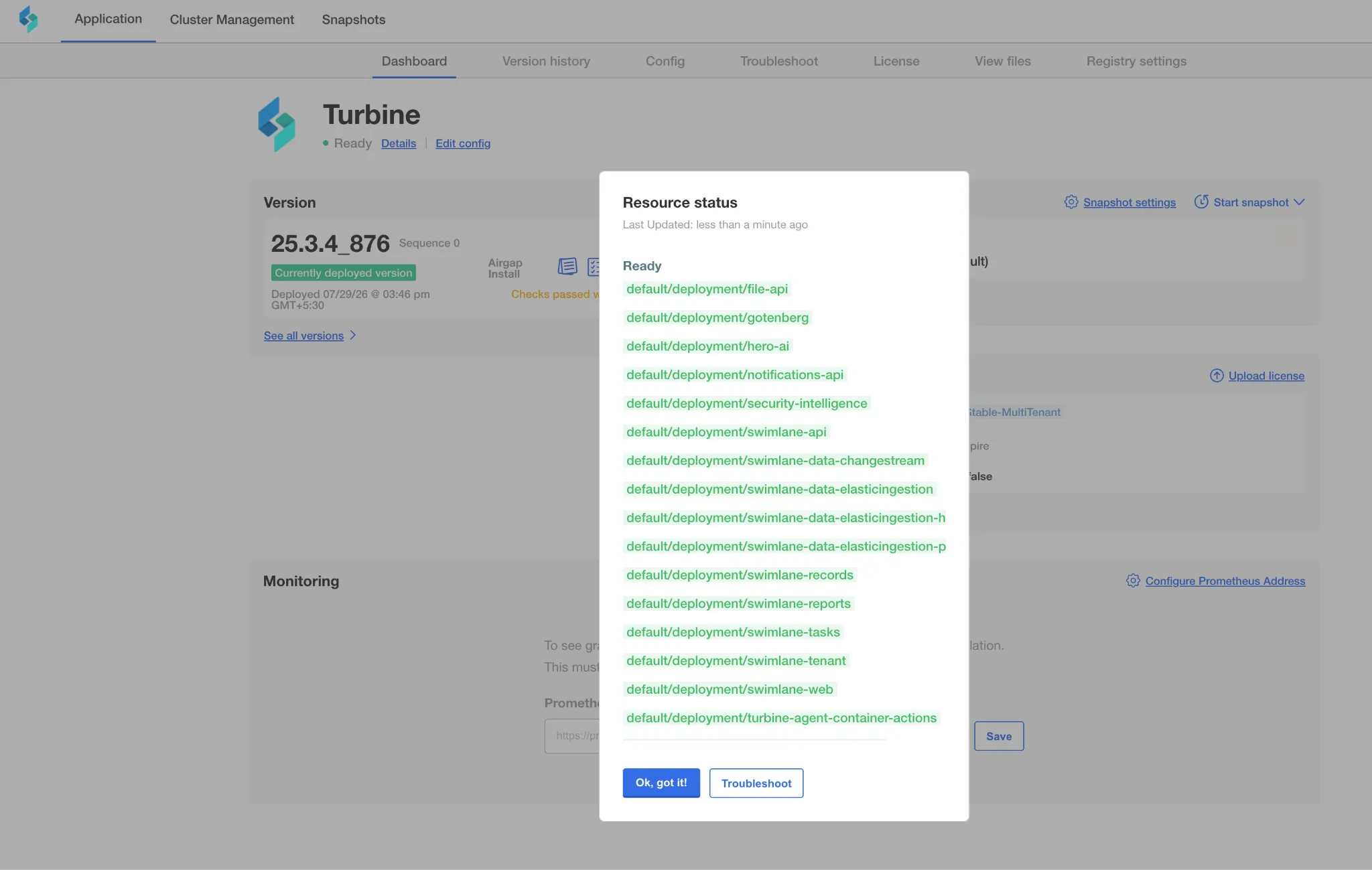Click chevron next to See all versions
Viewport: 1372px width, 870px height.
[x=352, y=336]
